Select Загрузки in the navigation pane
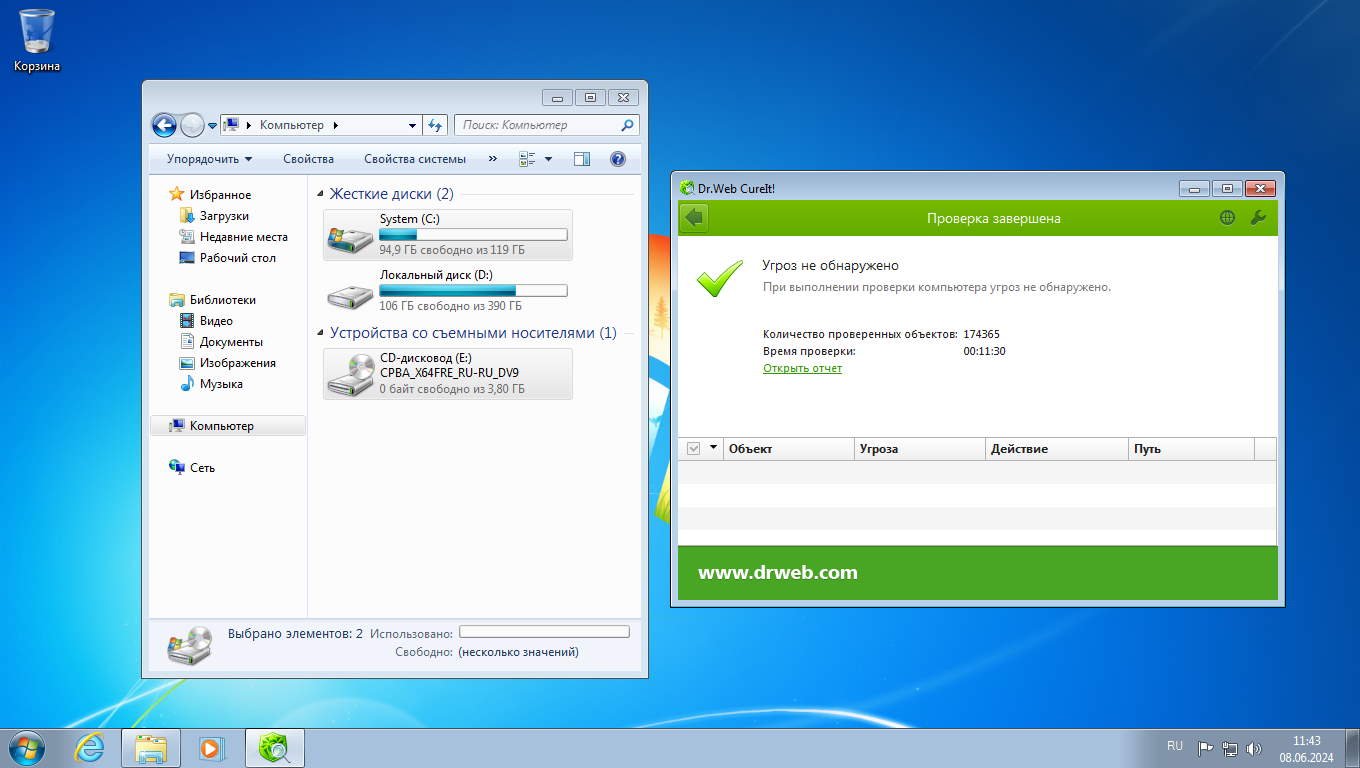The image size is (1360, 768). pyautogui.click(x=224, y=216)
